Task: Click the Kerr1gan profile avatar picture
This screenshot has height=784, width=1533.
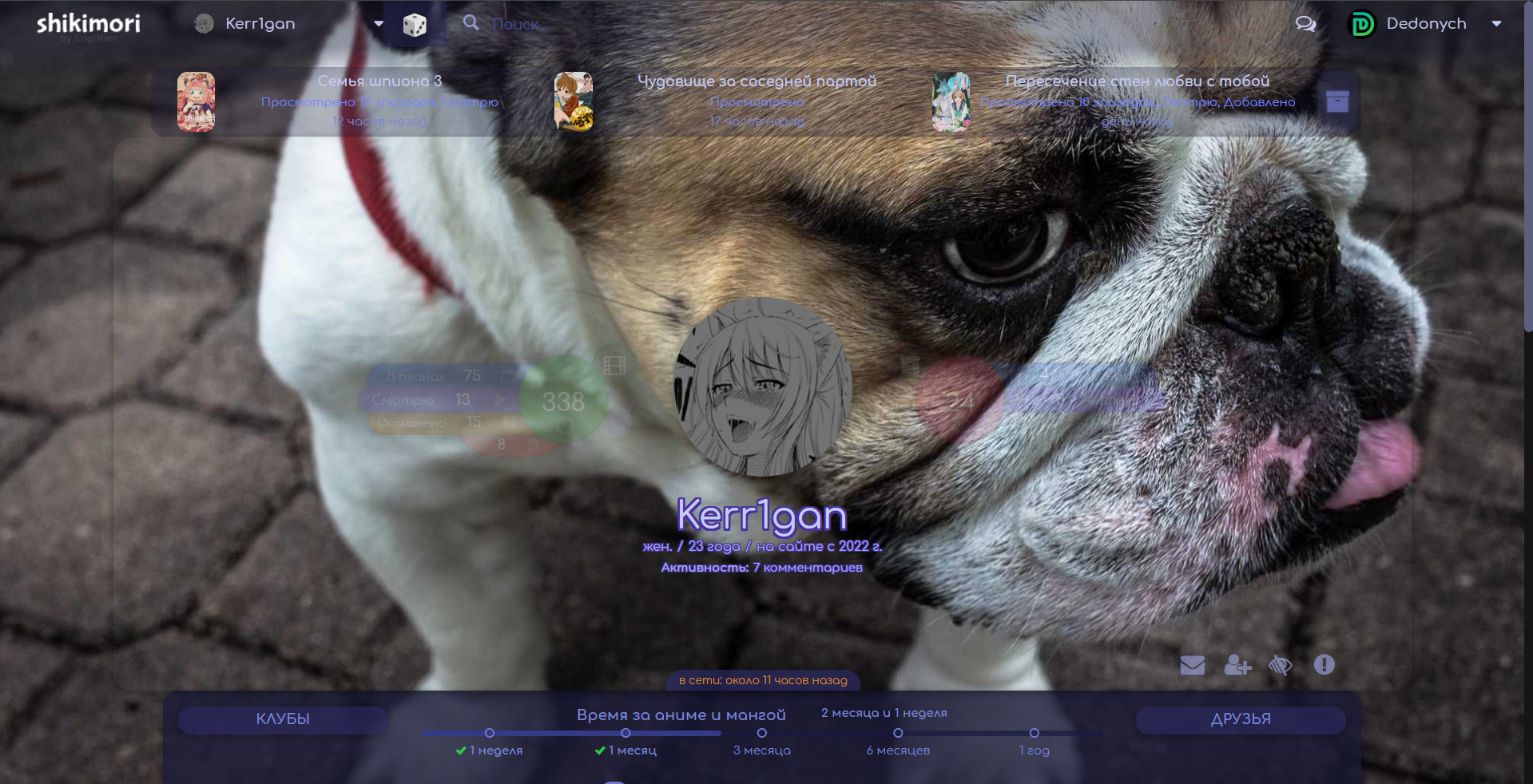Action: tap(762, 387)
